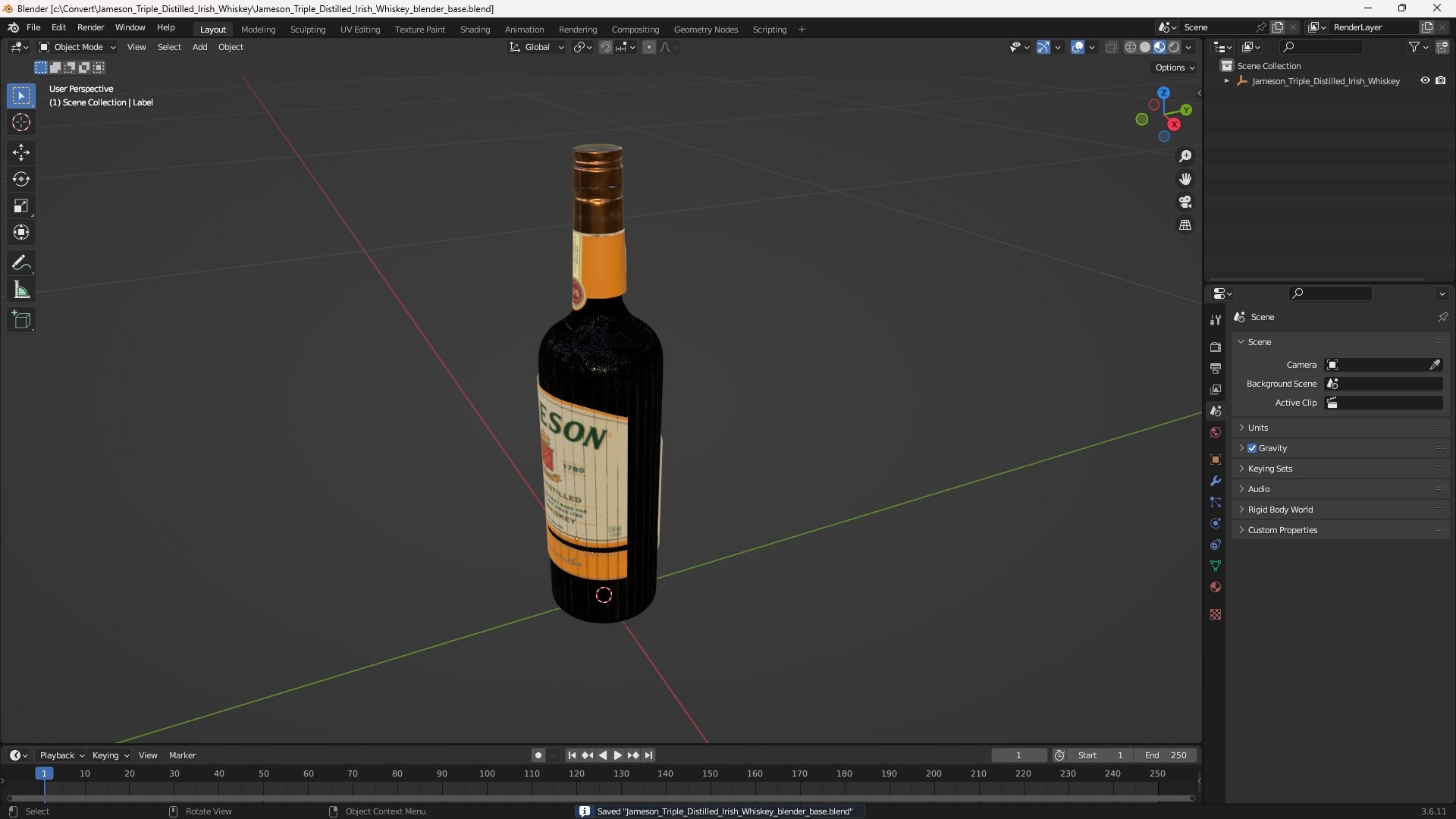The width and height of the screenshot is (1456, 819).
Task: Open the World properties tab
Action: click(x=1216, y=432)
